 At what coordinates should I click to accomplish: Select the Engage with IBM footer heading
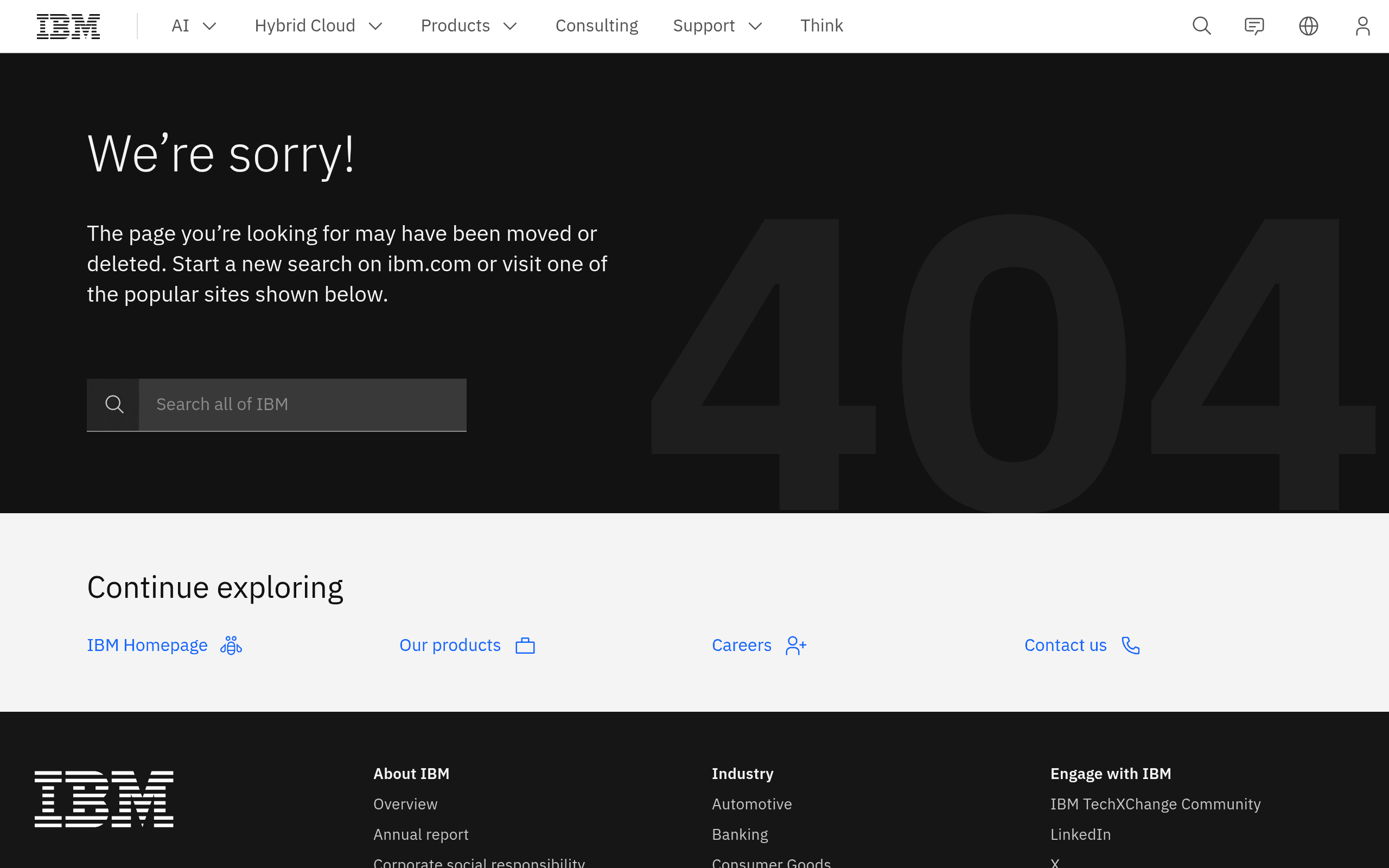1111,773
